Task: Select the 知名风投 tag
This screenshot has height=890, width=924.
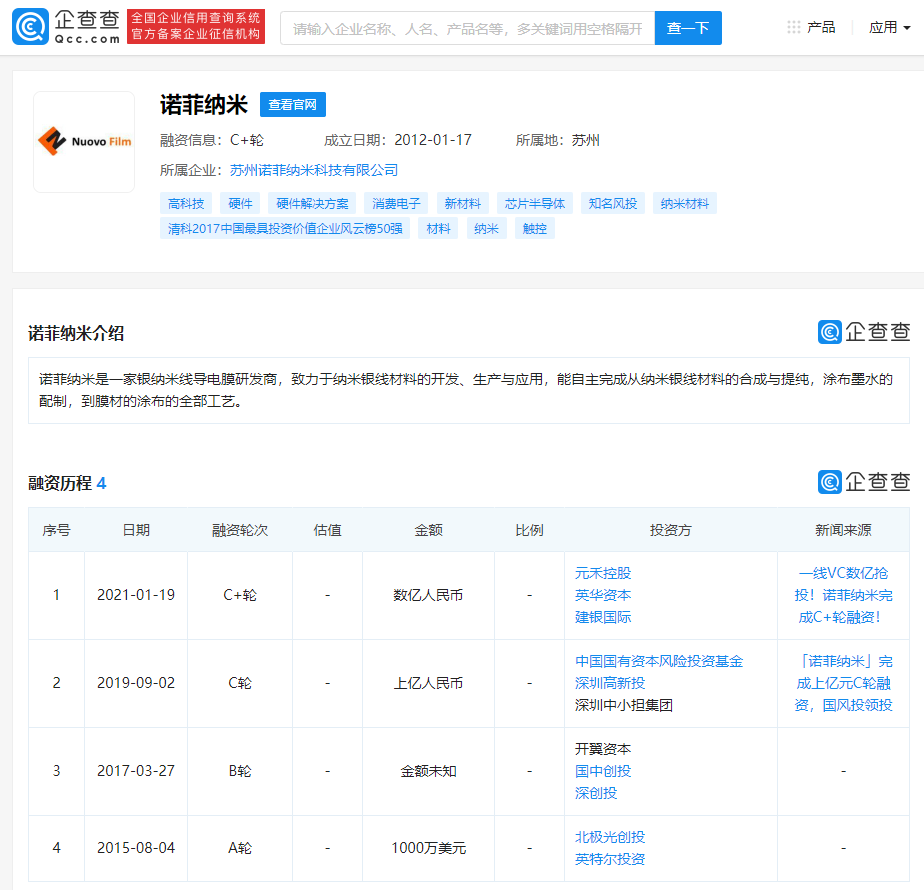Action: point(612,203)
